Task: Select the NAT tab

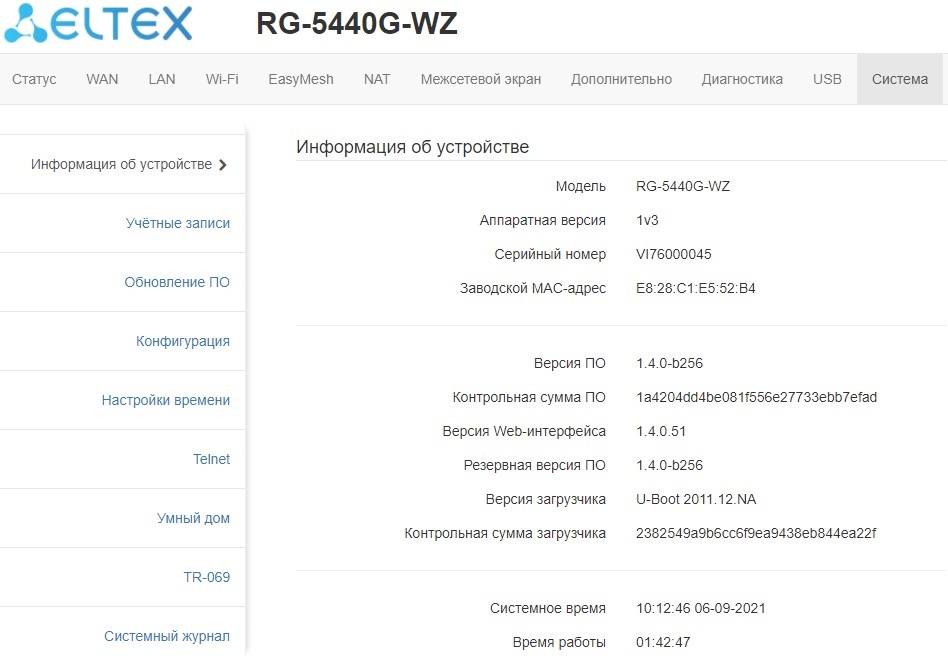Action: point(377,79)
